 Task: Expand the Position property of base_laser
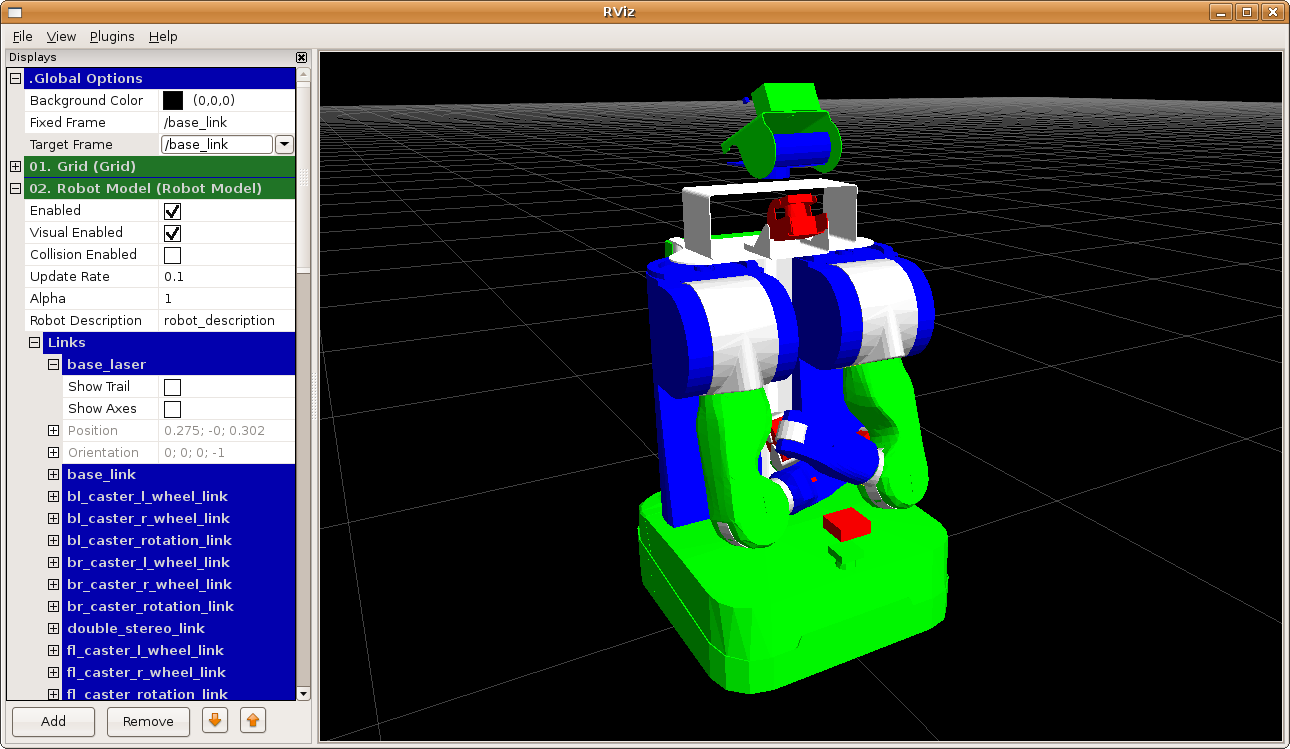53,430
